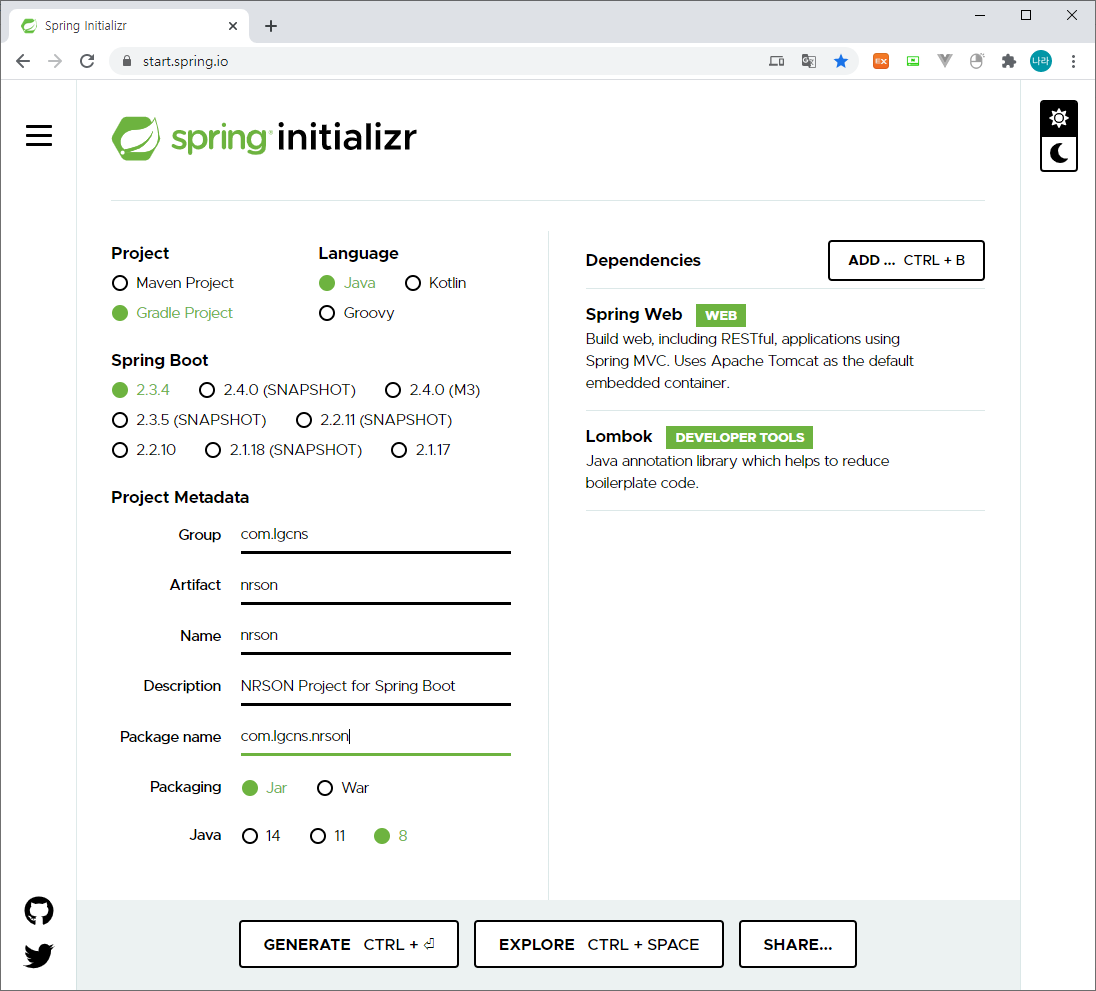Select Maven Project radio
Viewport: 1096px width, 991px height.
tap(173, 283)
